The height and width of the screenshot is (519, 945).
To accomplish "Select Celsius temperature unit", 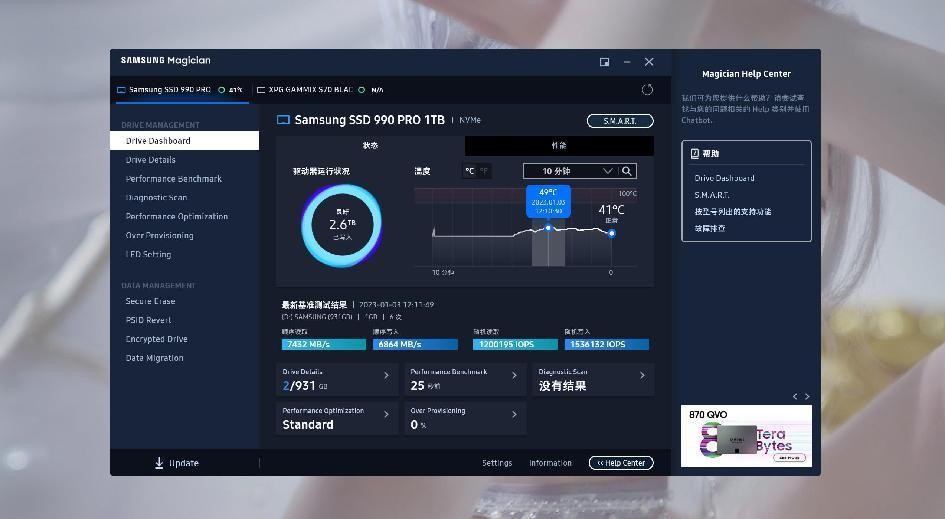I will tap(469, 171).
